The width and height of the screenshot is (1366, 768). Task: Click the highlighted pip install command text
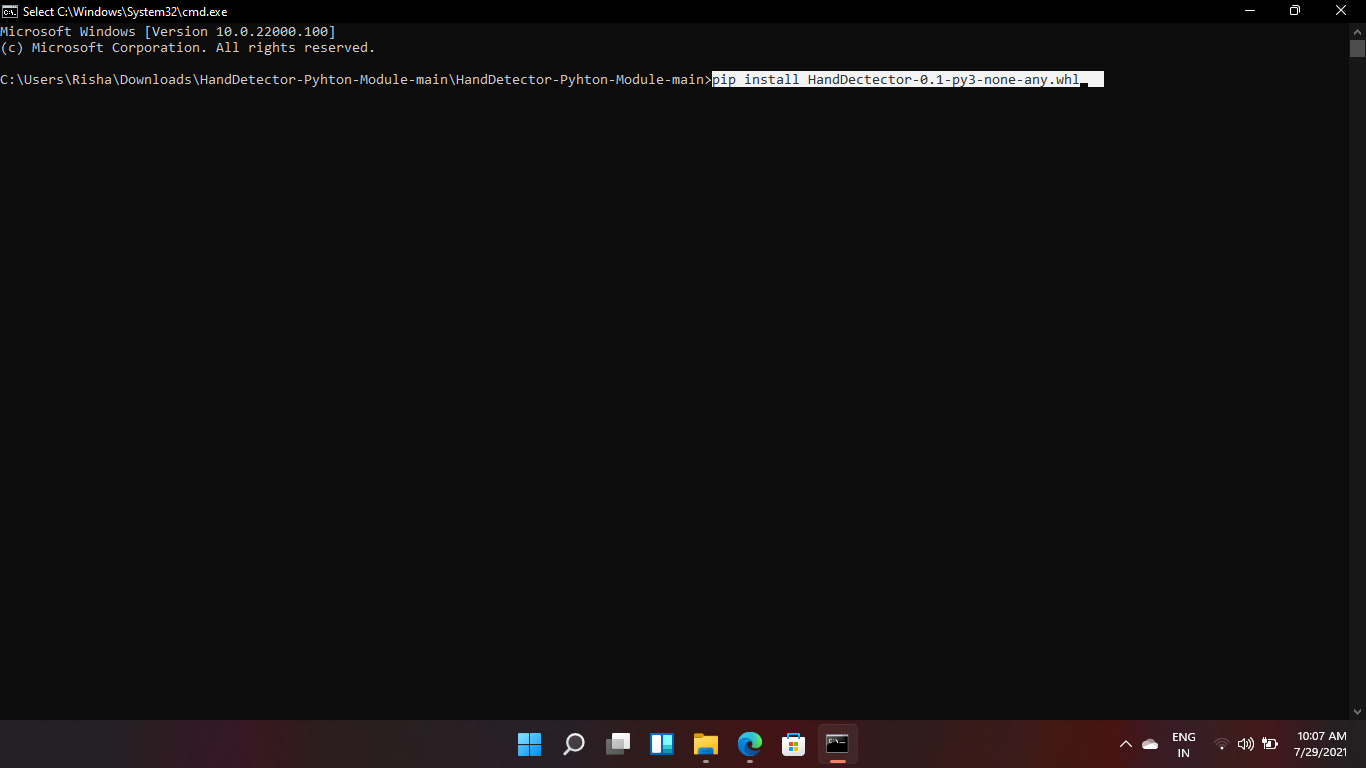point(900,79)
